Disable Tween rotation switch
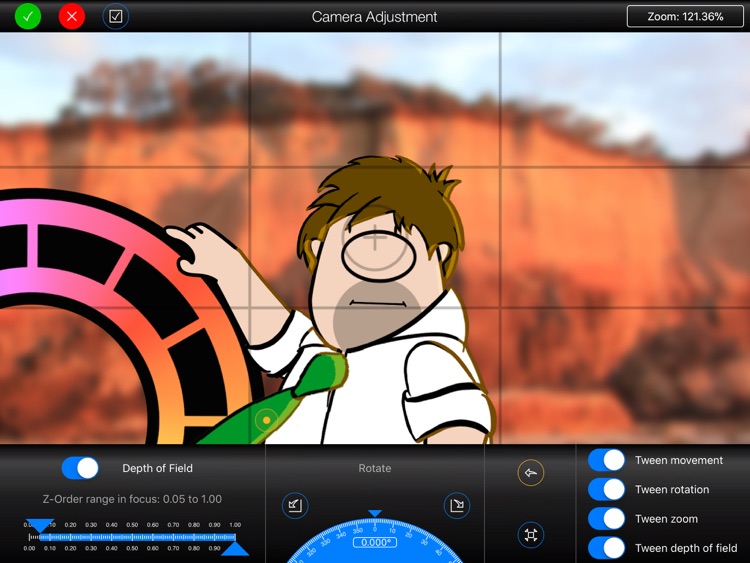Viewport: 750px width, 563px height. pos(606,489)
